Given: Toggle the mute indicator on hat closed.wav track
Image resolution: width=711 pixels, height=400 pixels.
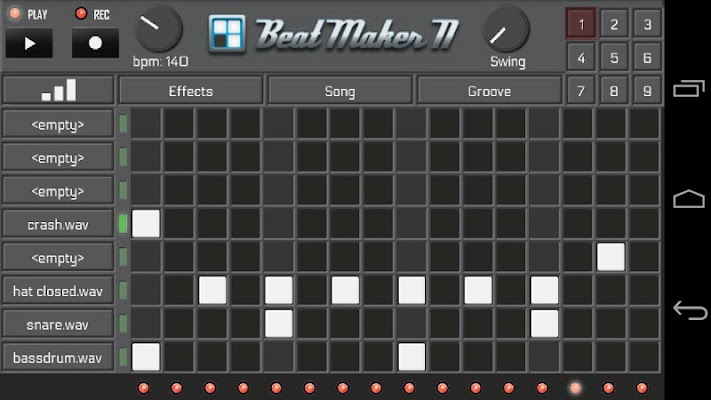Looking at the screenshot, I should (x=123, y=291).
